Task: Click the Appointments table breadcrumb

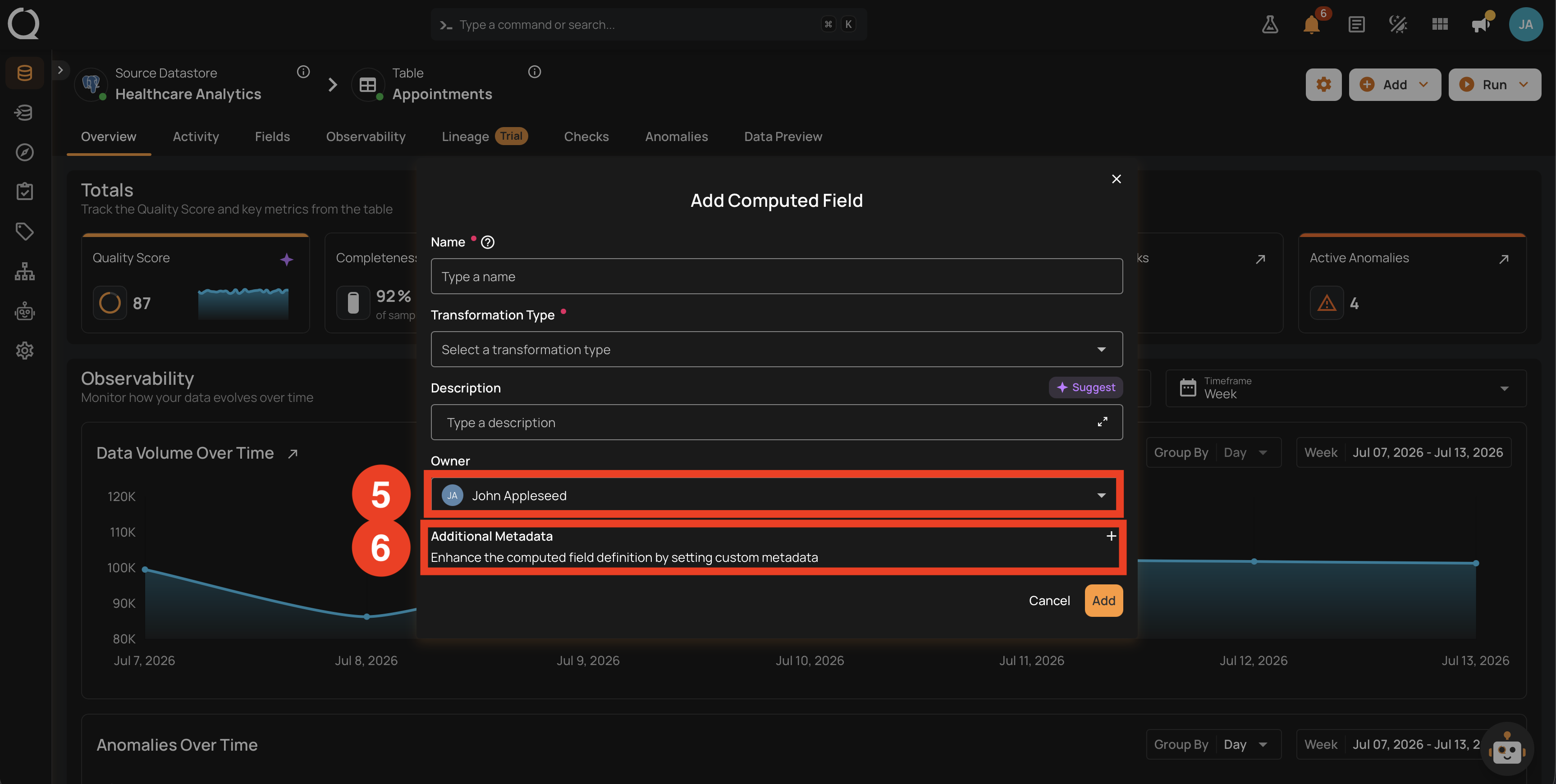Action: 442,94
